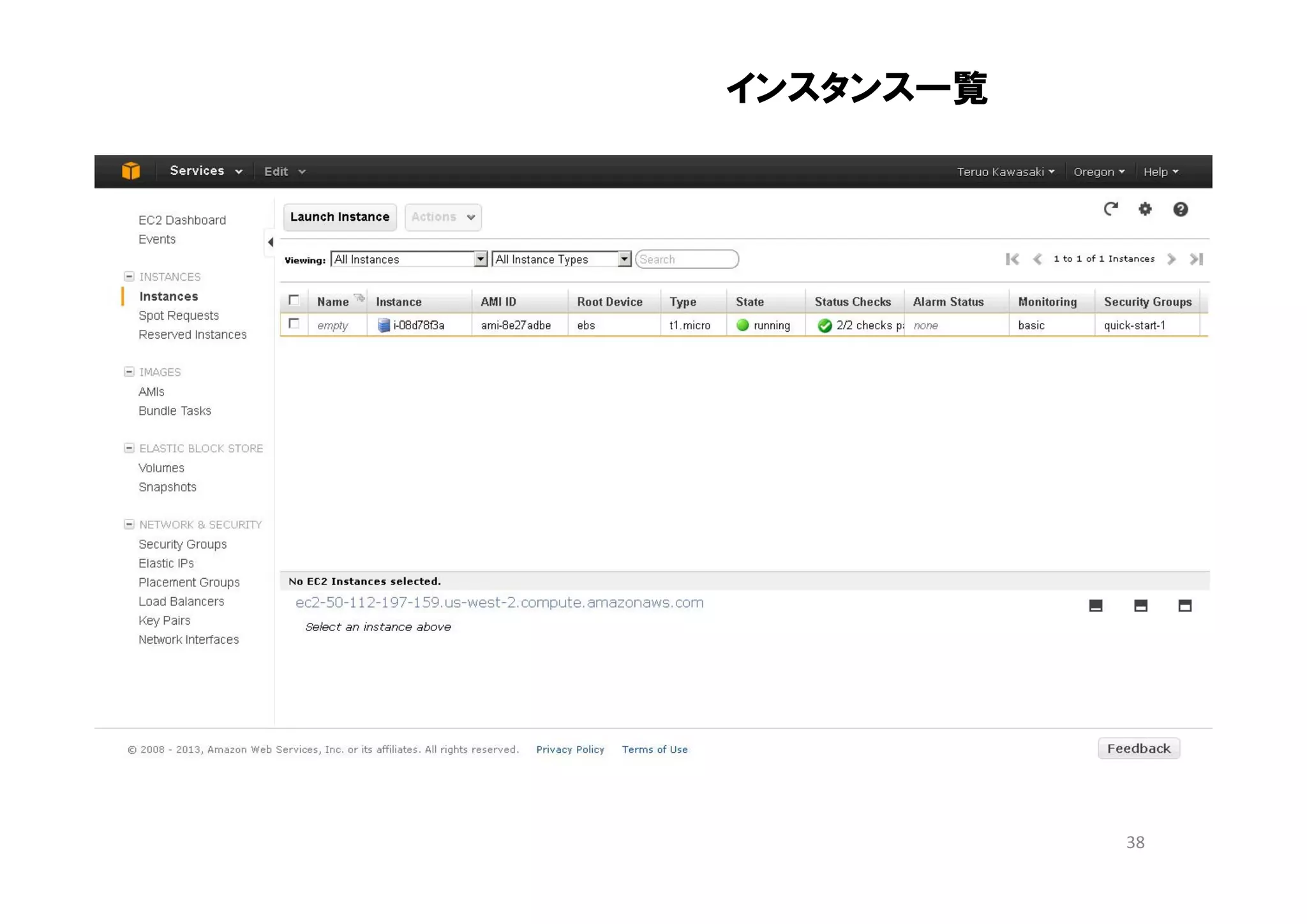This screenshot has height=924, width=1307.
Task: Select all instances via header checkbox
Action: click(x=294, y=301)
